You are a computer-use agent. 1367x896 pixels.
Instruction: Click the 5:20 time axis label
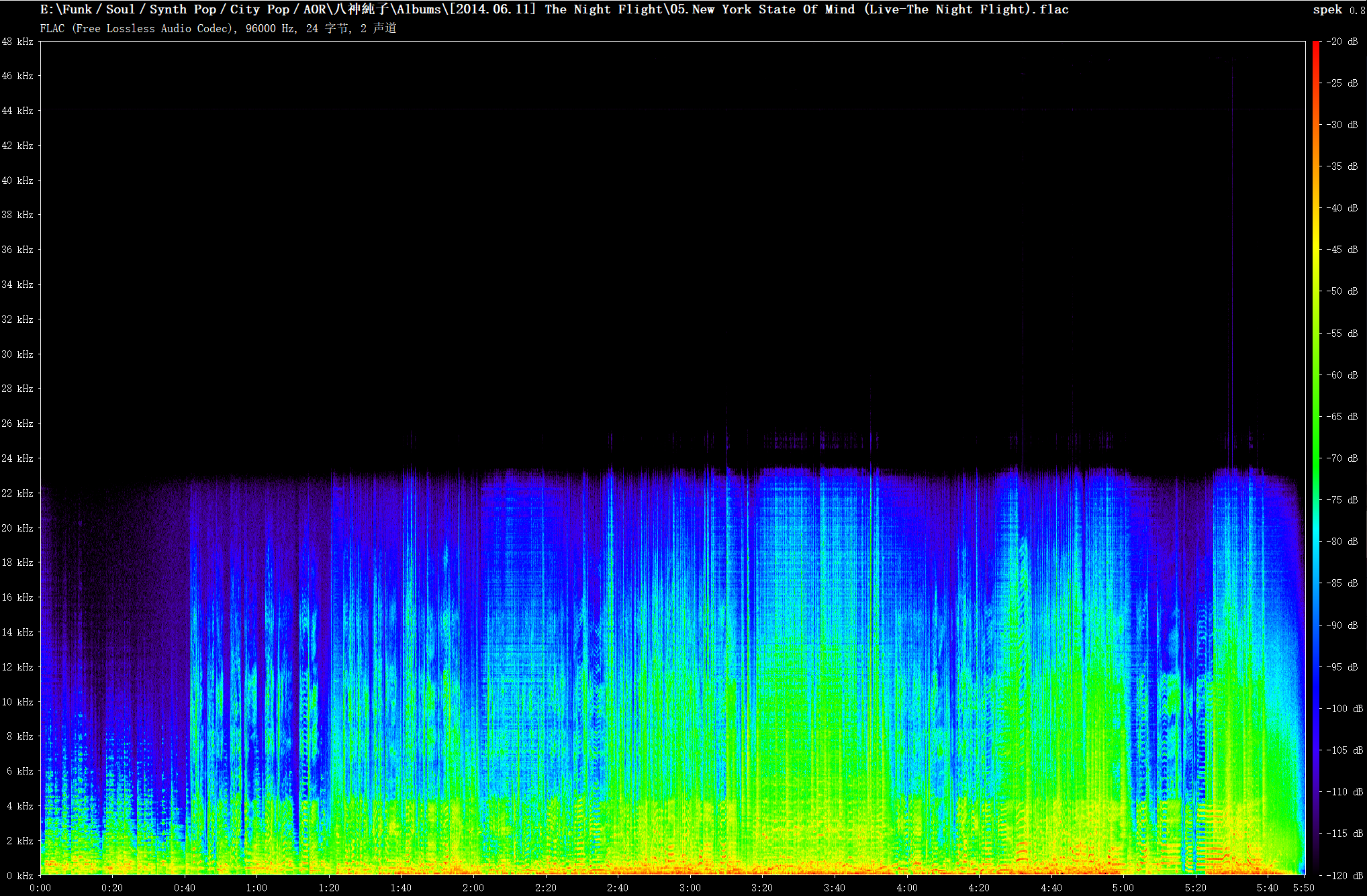point(1196,888)
